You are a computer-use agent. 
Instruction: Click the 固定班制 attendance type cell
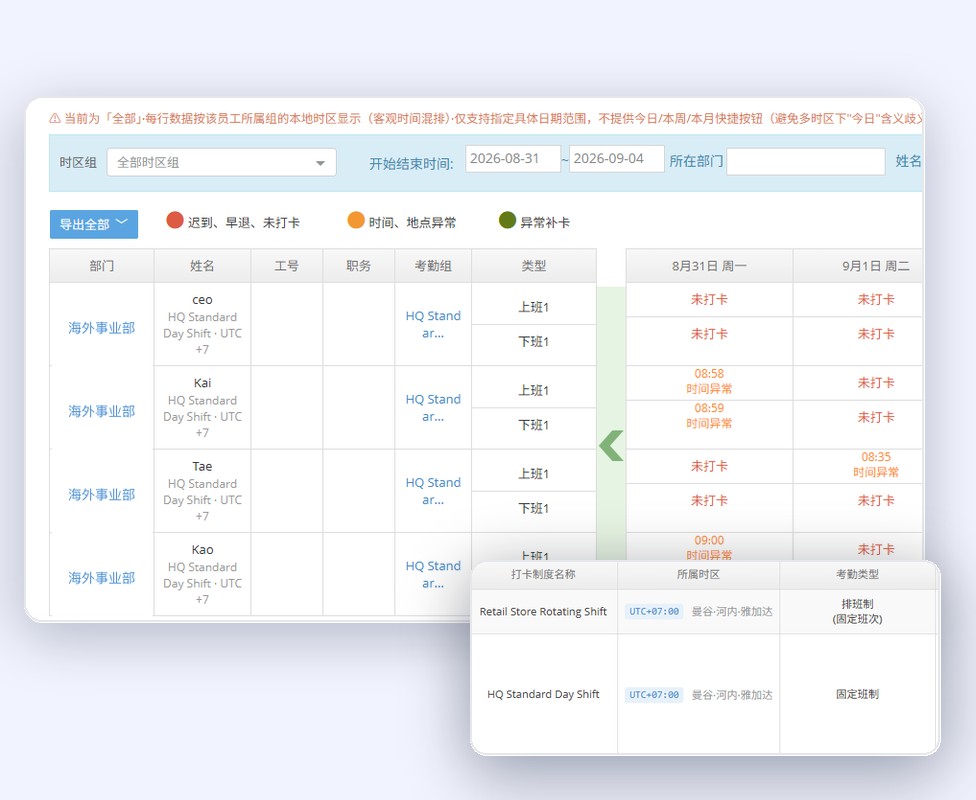point(857,694)
